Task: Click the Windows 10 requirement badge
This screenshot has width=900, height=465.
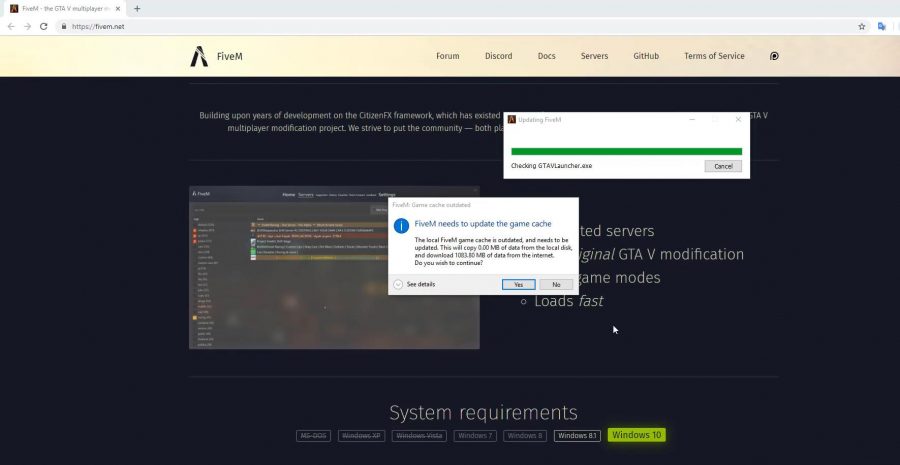Action: pyautogui.click(x=636, y=435)
